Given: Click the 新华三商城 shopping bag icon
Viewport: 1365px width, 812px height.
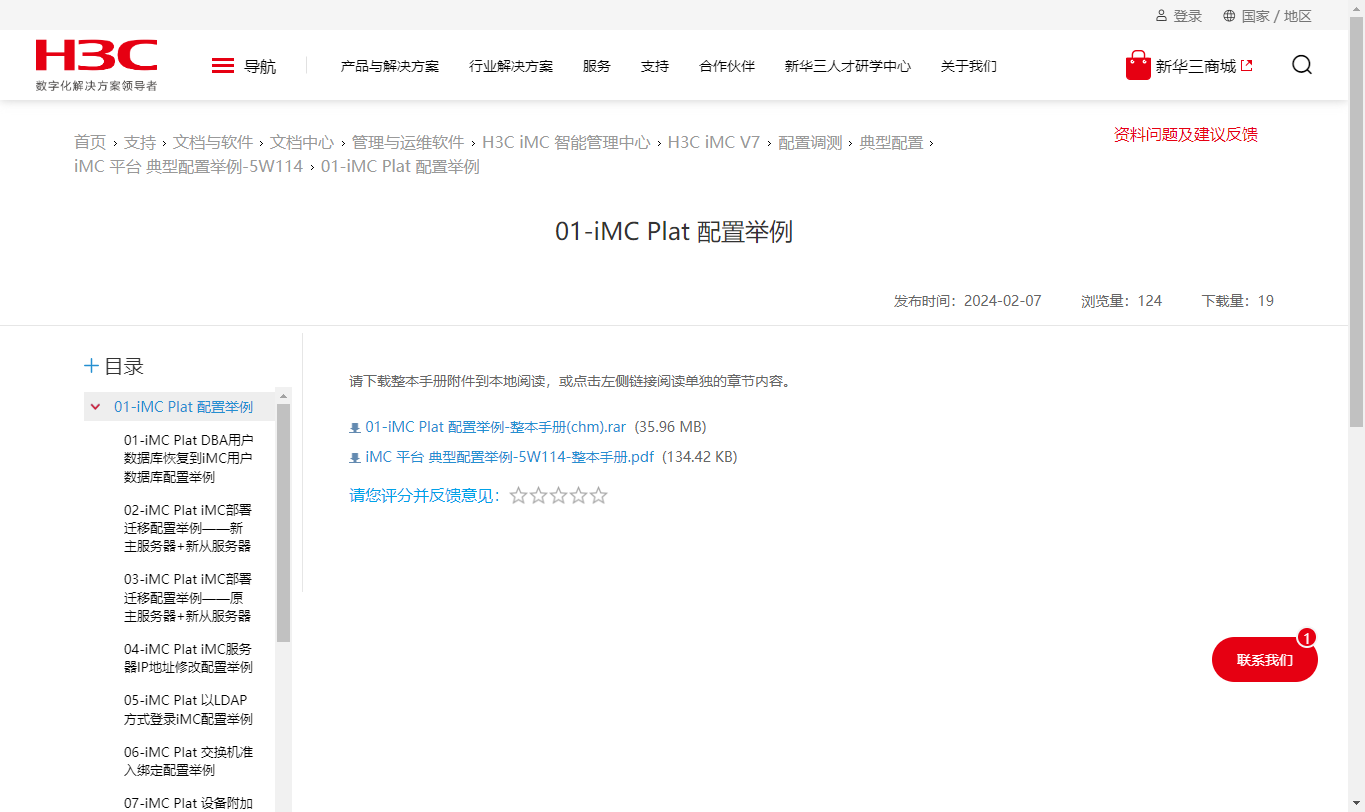Looking at the screenshot, I should (x=1138, y=66).
